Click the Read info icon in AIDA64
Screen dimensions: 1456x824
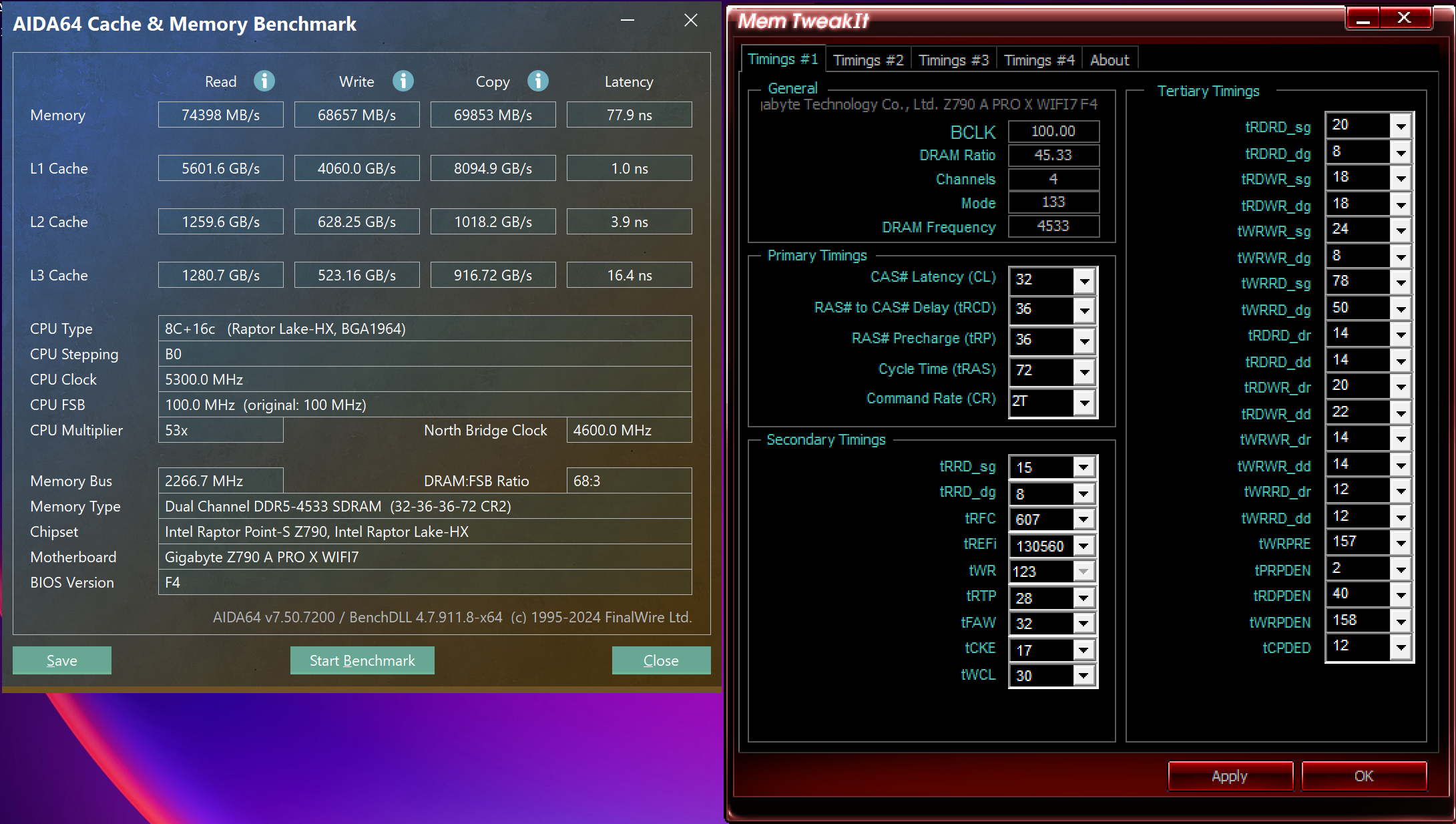(x=264, y=81)
